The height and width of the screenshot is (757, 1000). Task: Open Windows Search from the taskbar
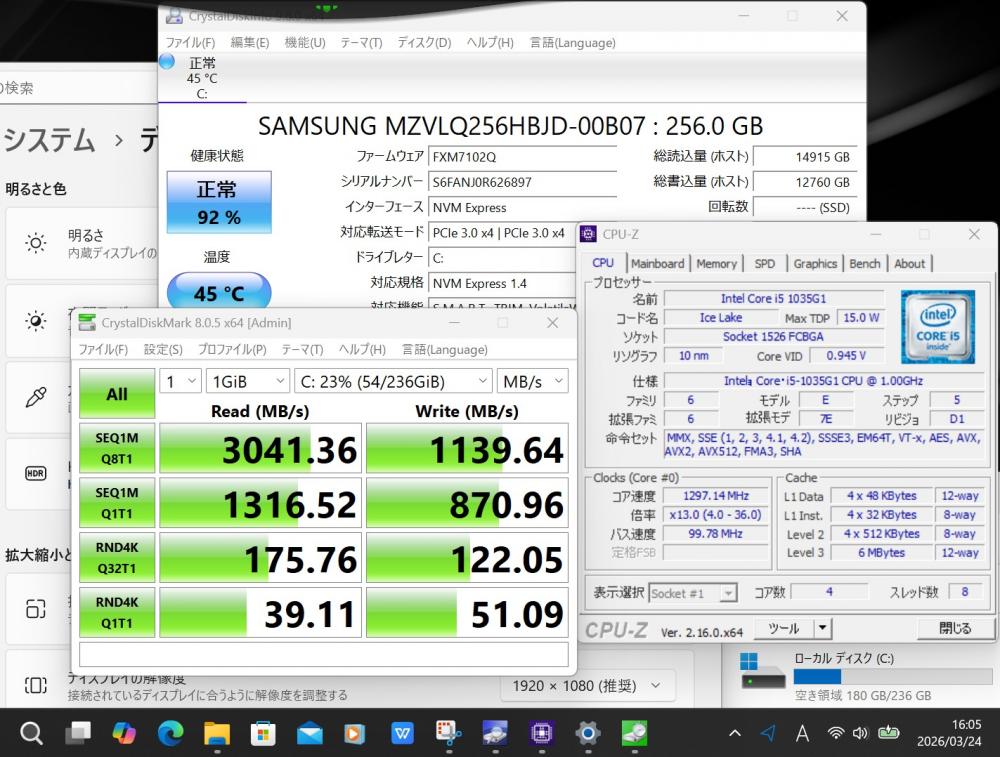tap(31, 733)
